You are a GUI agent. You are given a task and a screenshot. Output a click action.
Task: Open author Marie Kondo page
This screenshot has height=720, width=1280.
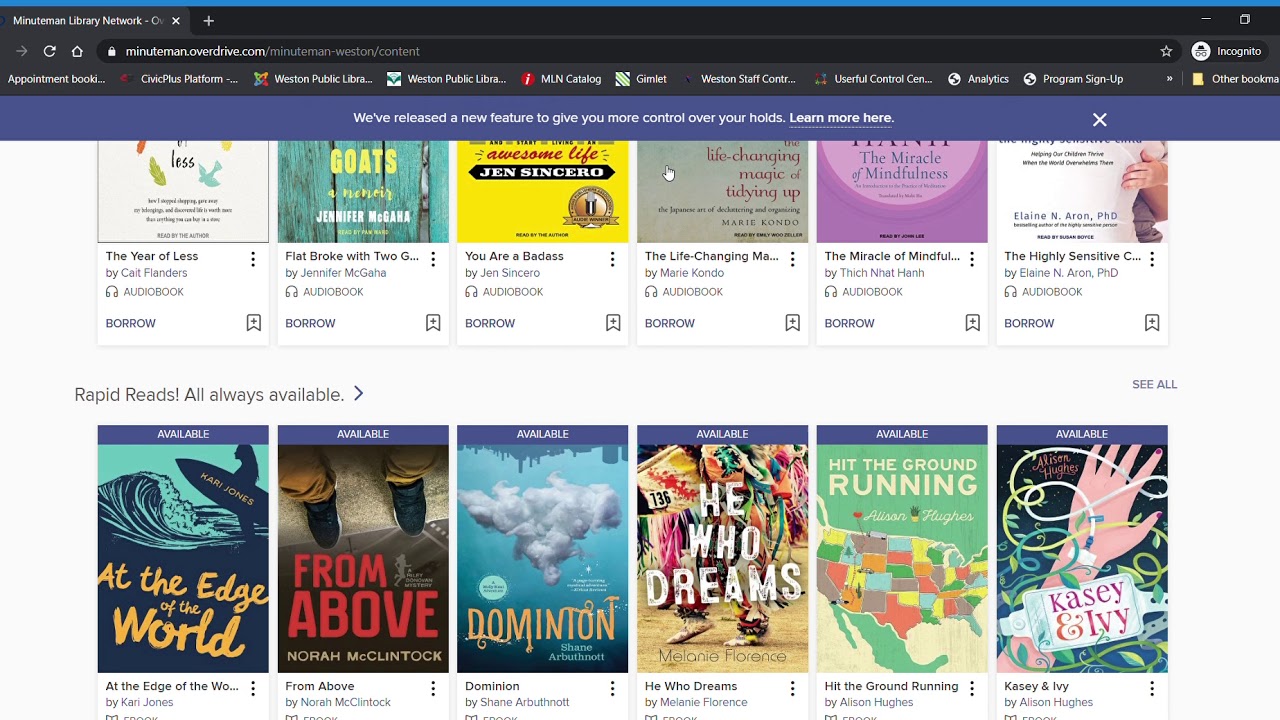pos(692,273)
